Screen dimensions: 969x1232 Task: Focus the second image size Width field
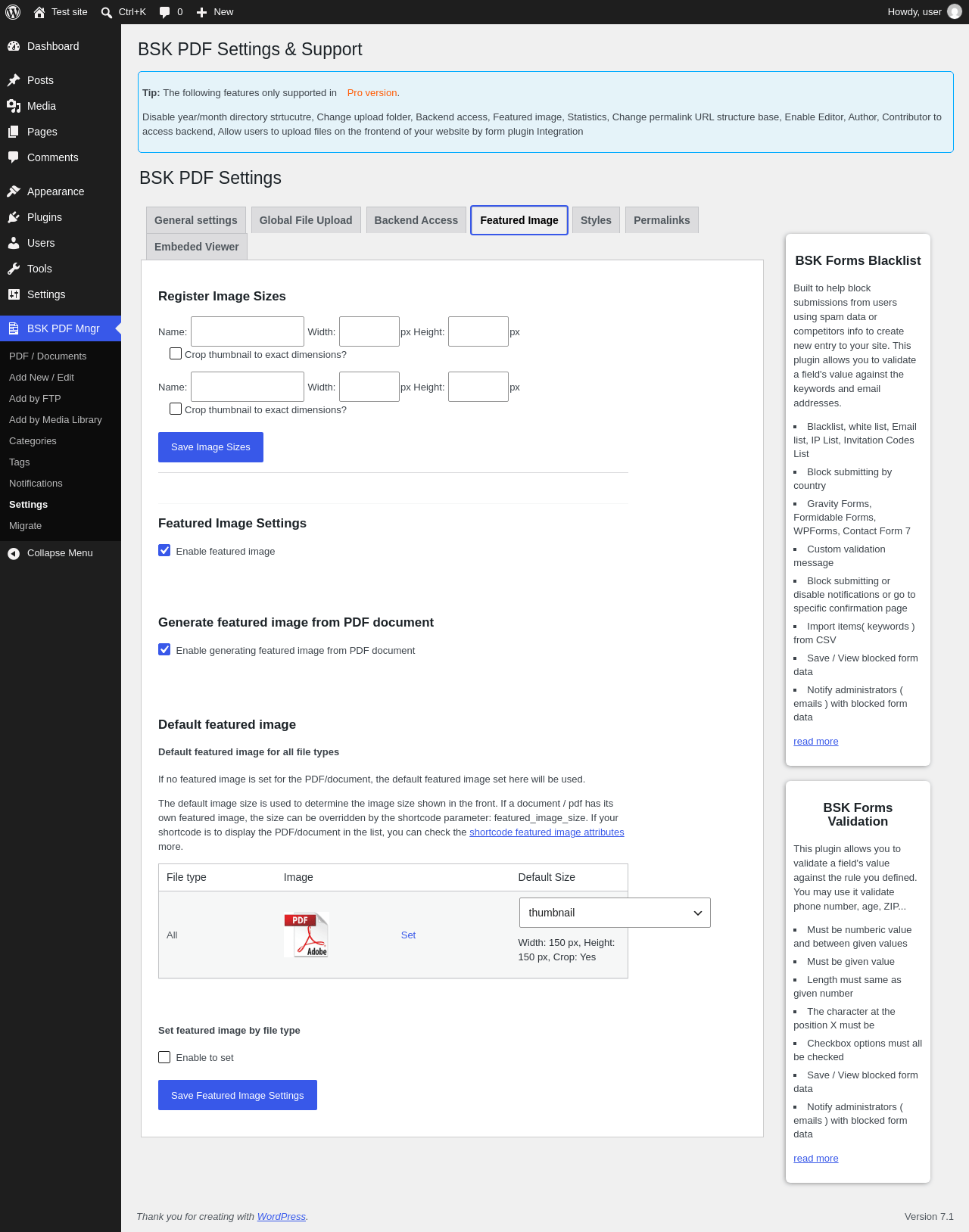(369, 387)
